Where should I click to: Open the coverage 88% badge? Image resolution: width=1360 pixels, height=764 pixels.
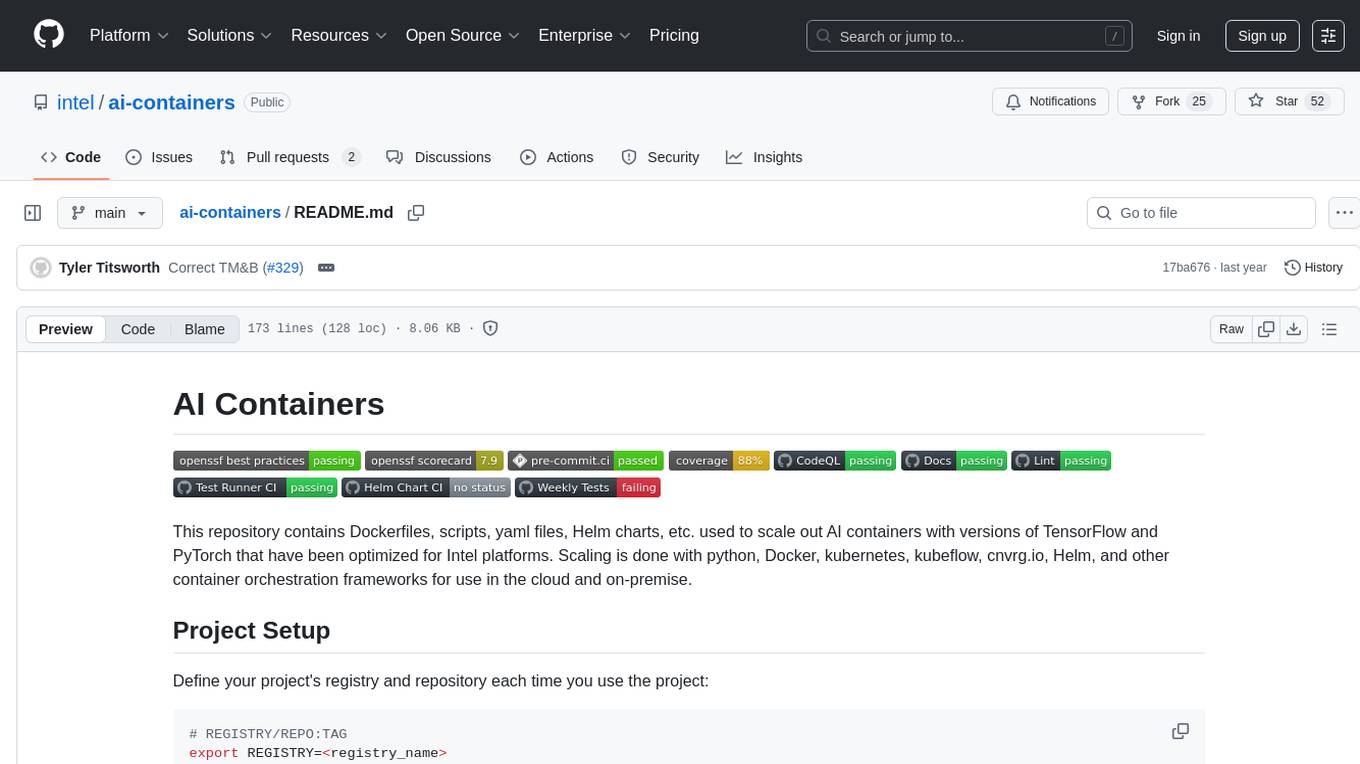click(718, 461)
